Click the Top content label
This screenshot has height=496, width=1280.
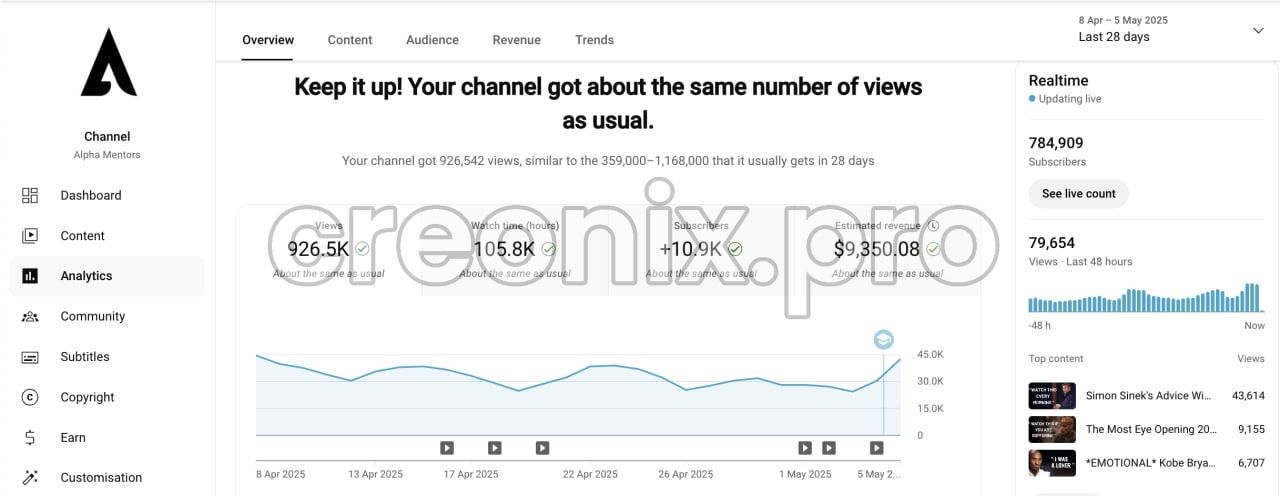pos(1056,359)
